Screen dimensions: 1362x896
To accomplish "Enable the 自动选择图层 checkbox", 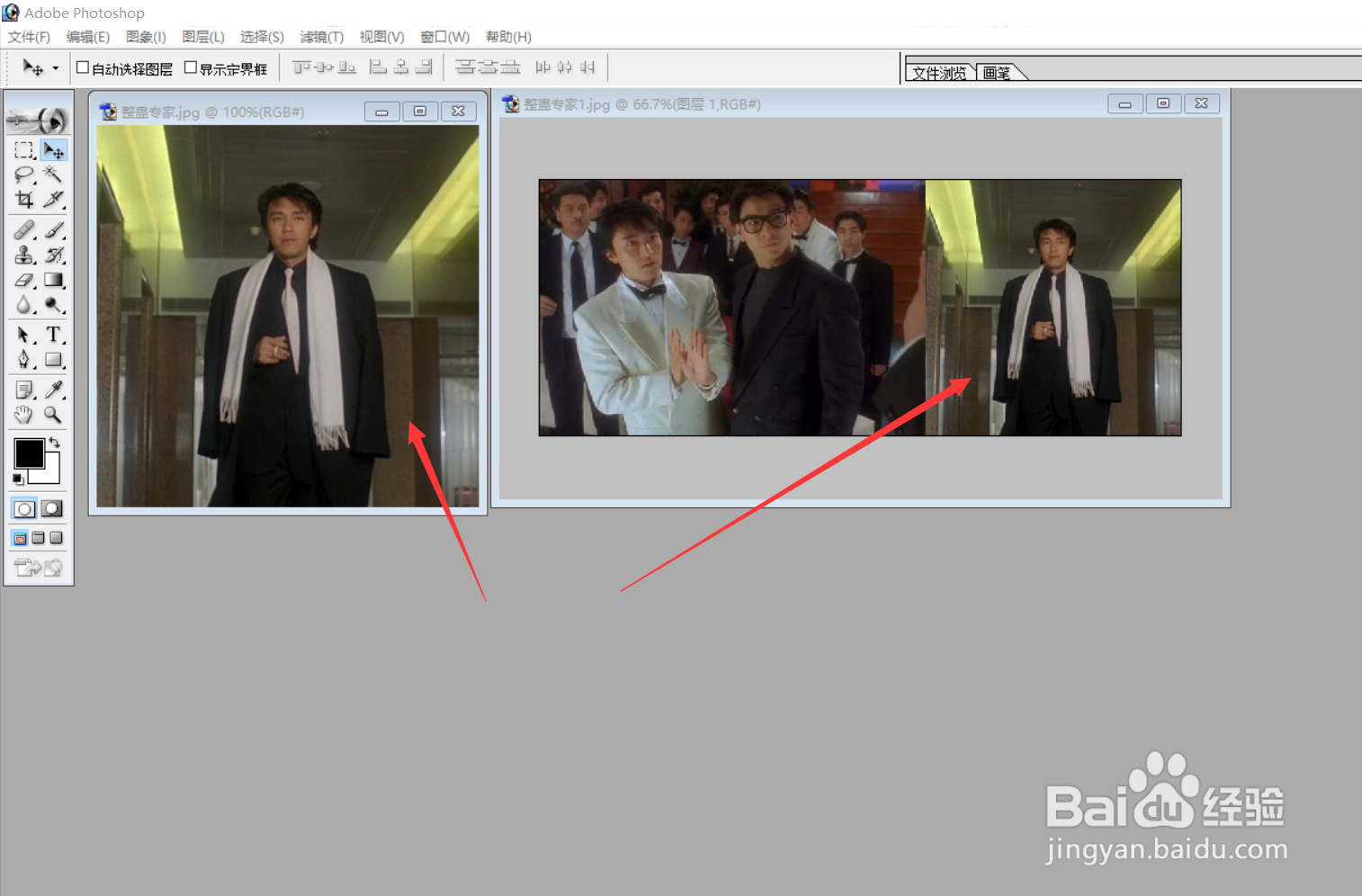I will coord(83,67).
